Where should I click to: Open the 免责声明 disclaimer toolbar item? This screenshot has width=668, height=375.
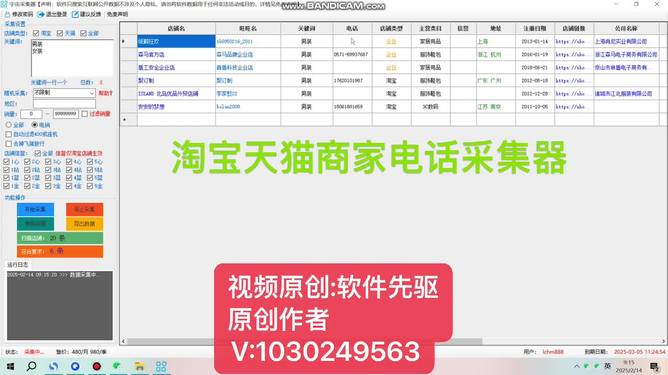(117, 14)
